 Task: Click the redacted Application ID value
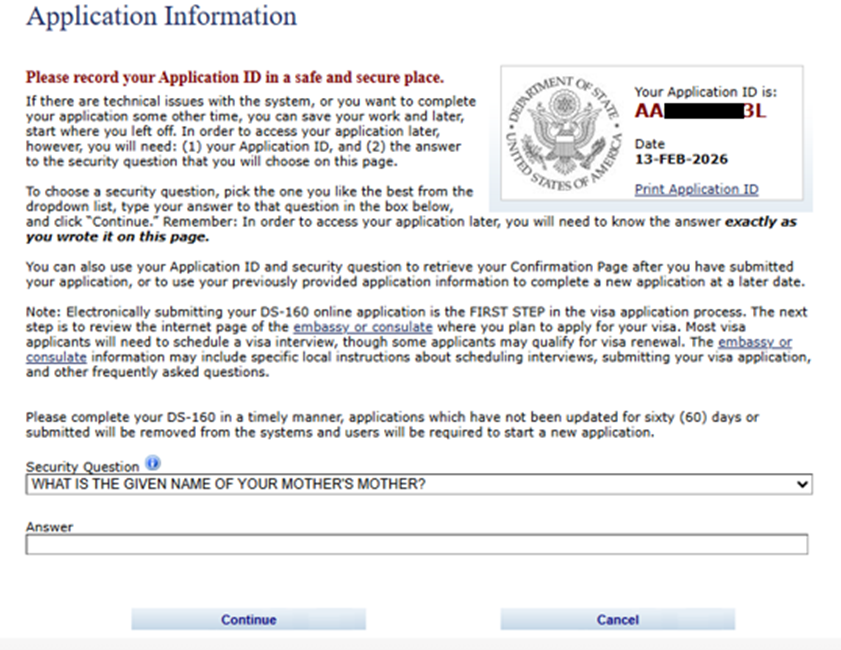700,111
